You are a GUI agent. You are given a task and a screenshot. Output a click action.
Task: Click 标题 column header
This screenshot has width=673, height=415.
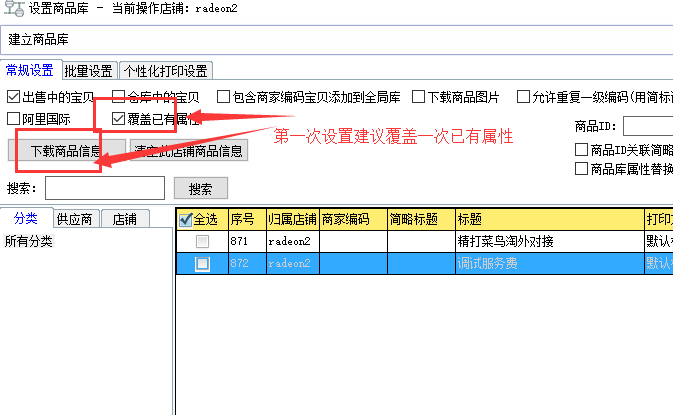click(x=550, y=219)
